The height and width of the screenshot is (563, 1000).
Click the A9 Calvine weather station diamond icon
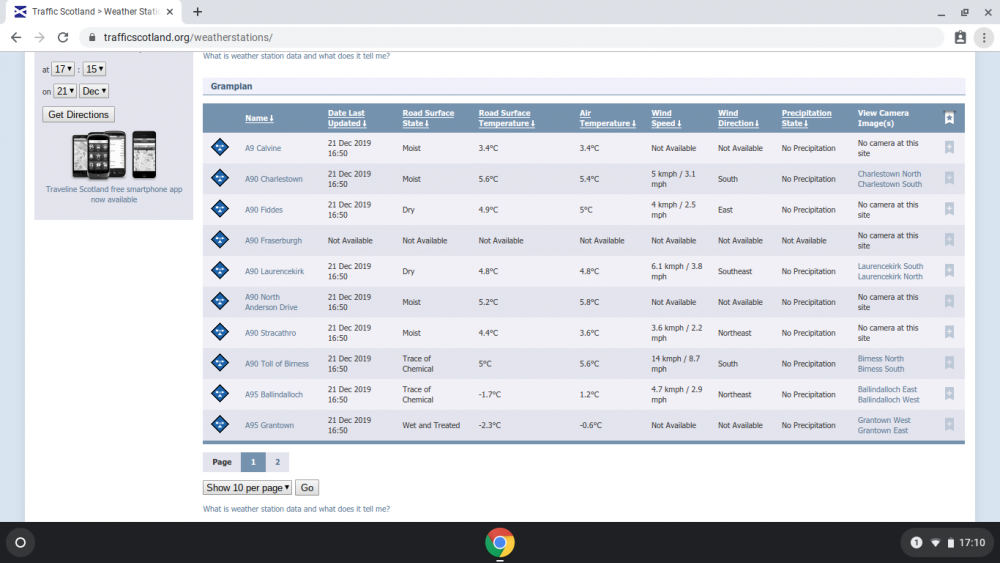[x=220, y=147]
